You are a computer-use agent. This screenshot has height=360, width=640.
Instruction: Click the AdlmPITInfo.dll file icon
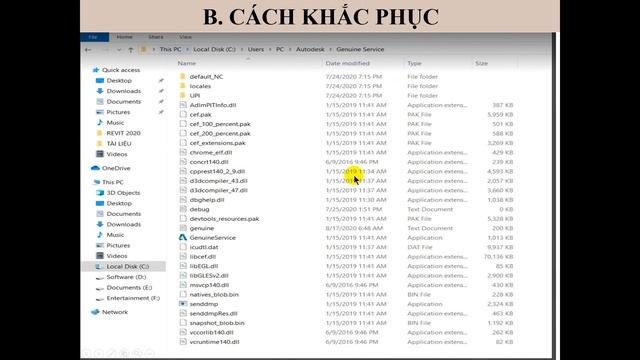click(183, 105)
